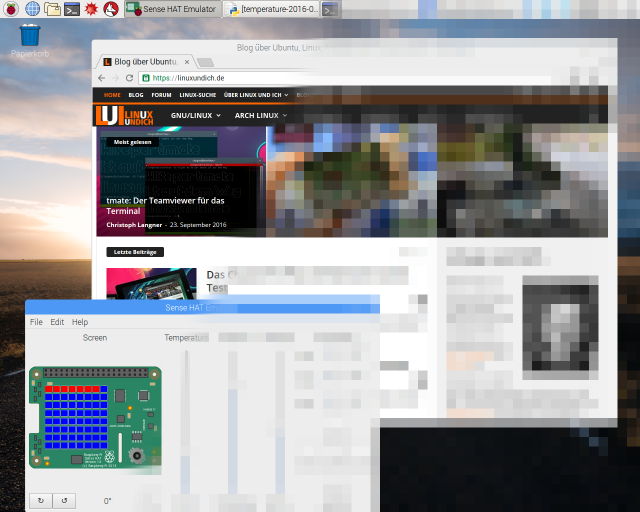Go back in the browser
This screenshot has width=640, height=512.
pos(102,78)
